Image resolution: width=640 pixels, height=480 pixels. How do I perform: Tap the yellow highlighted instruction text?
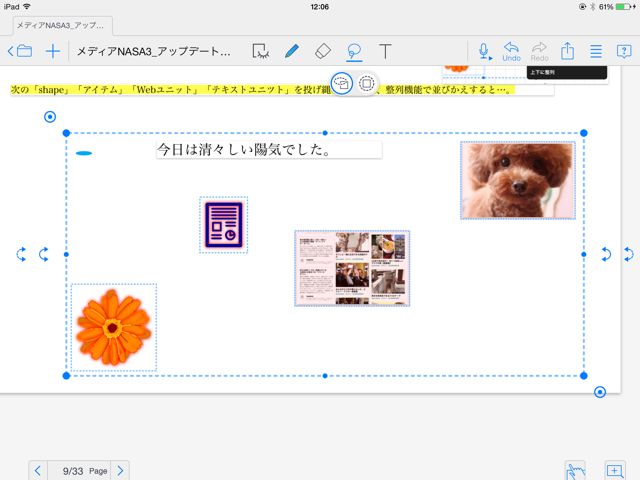262,89
